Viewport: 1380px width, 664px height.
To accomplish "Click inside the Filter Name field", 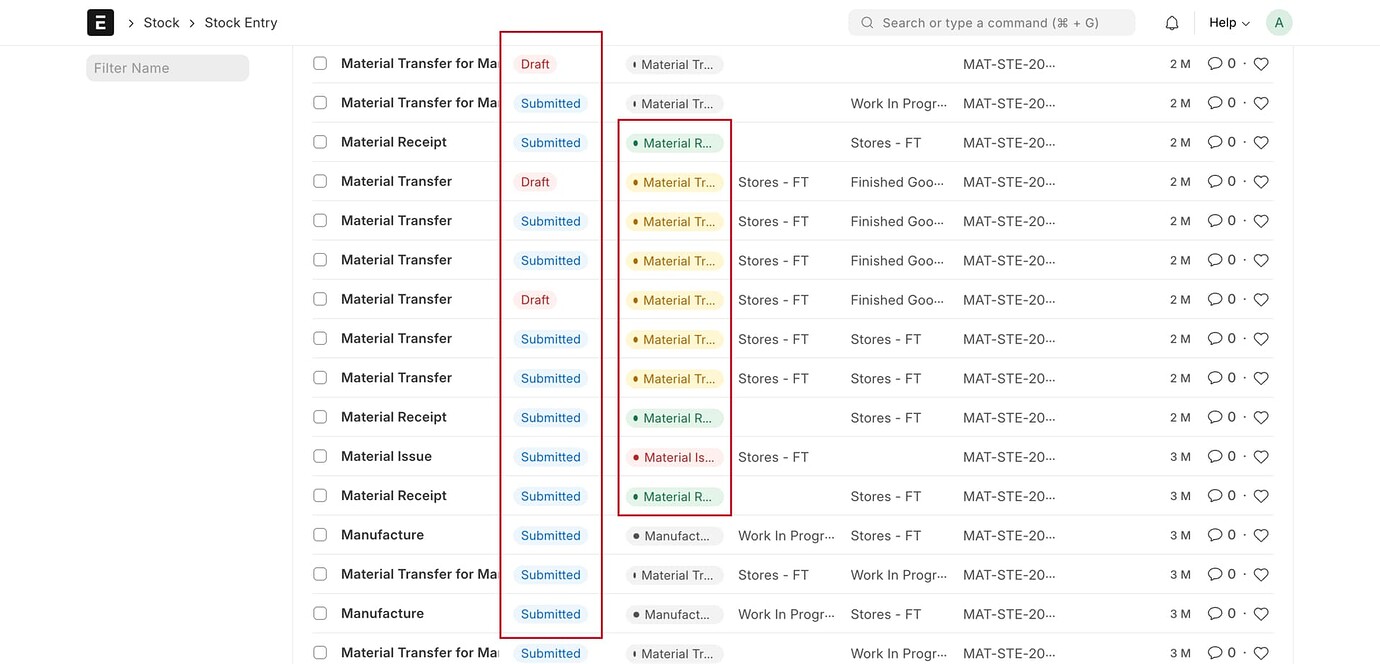I will (166, 67).
